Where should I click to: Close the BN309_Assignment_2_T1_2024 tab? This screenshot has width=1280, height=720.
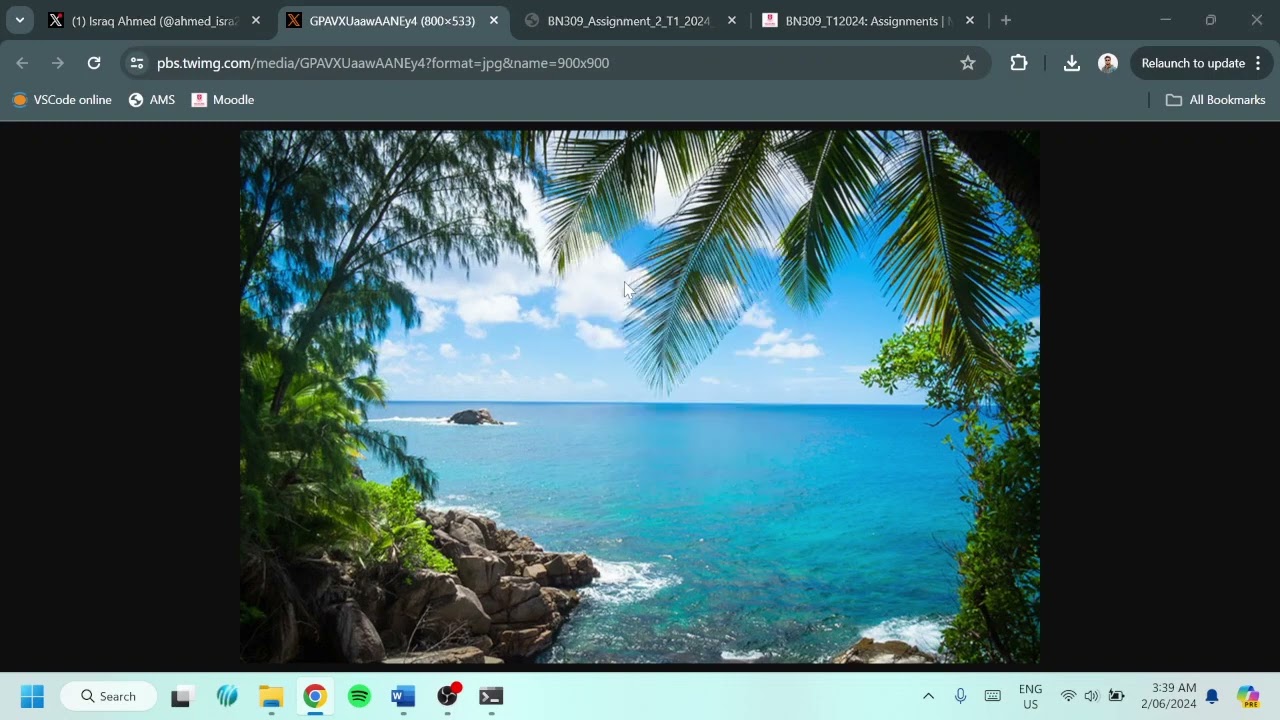(x=732, y=20)
